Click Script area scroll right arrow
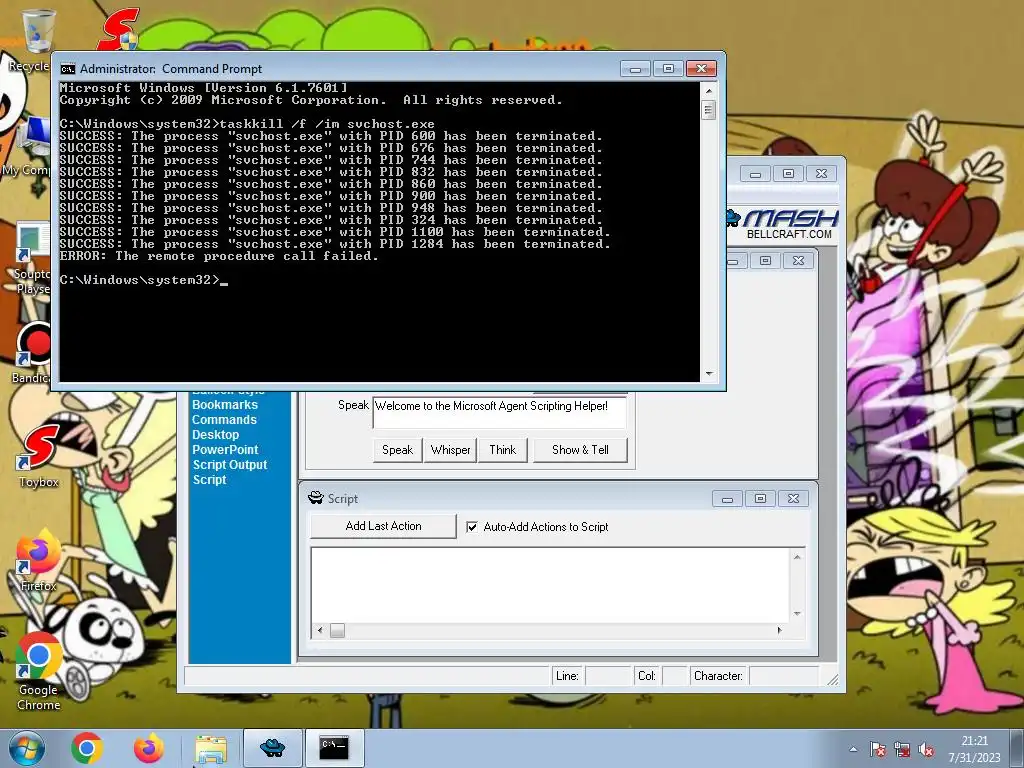 779,630
